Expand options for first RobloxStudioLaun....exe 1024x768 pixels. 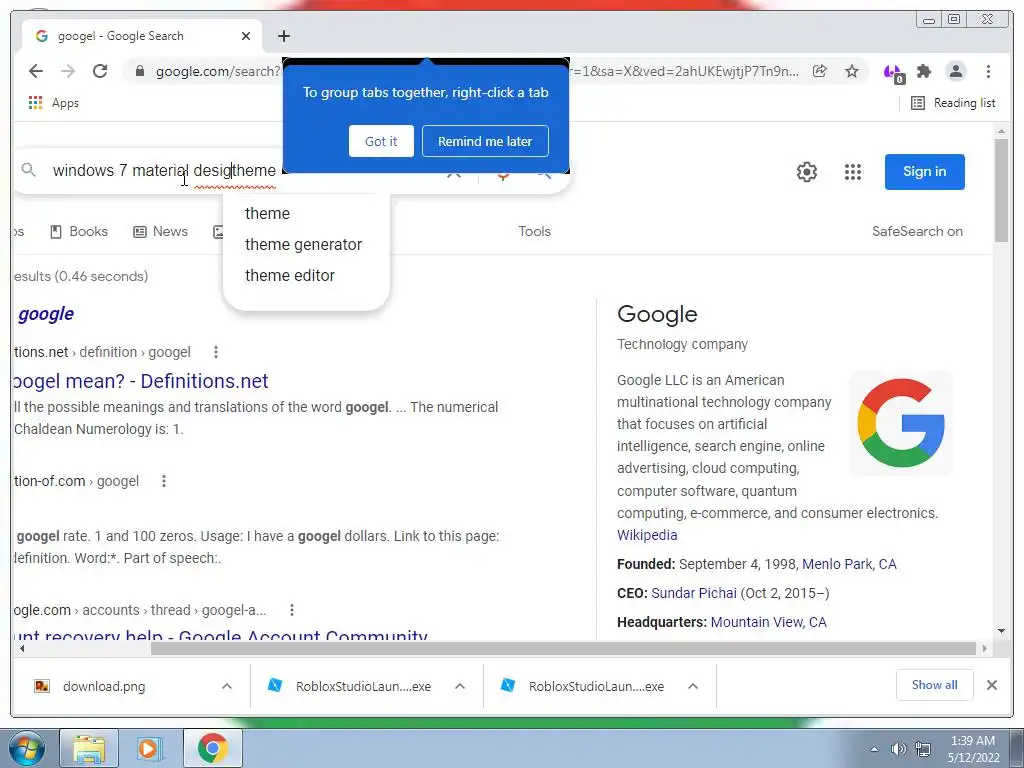click(460, 686)
